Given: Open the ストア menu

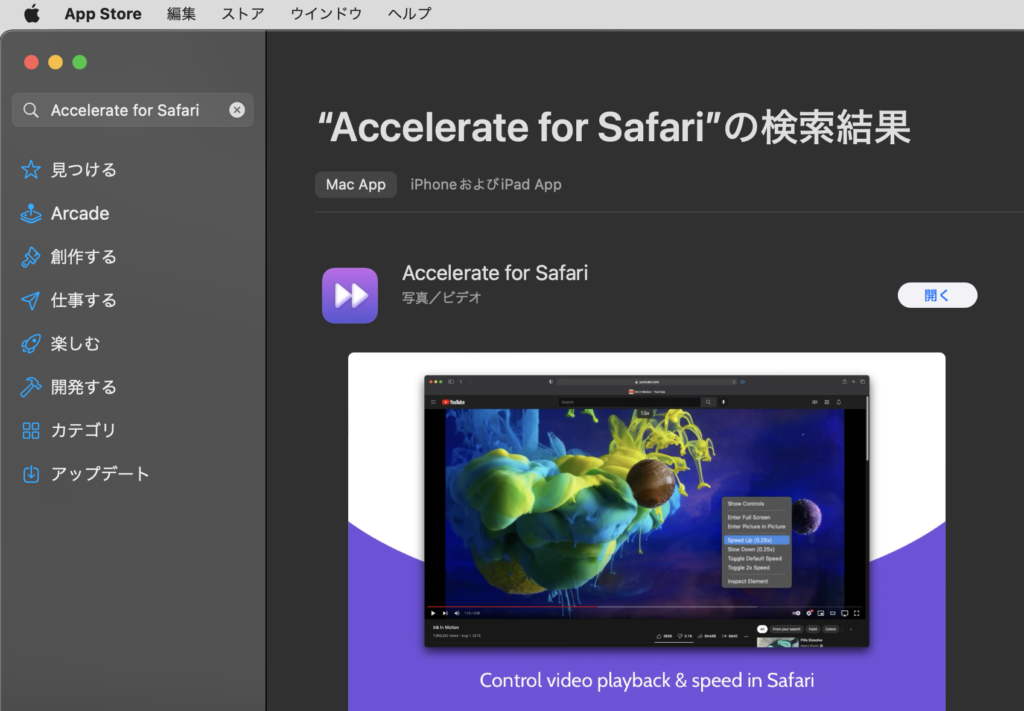Looking at the screenshot, I should point(243,13).
